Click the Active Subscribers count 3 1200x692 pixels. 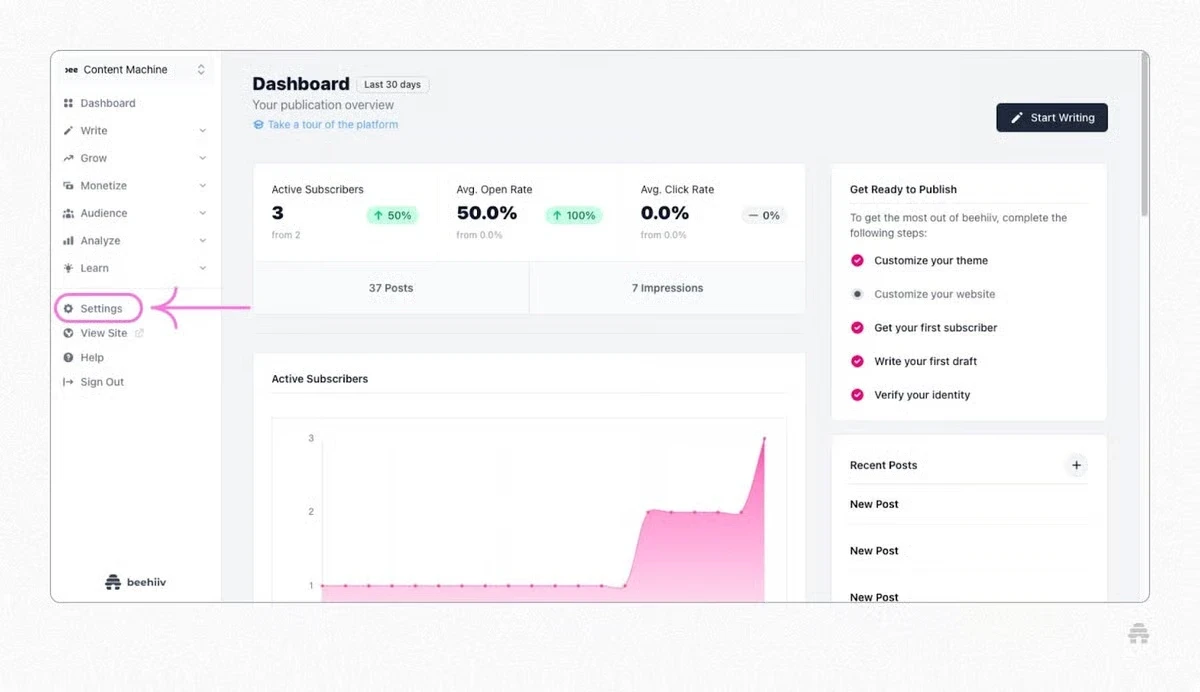click(278, 213)
